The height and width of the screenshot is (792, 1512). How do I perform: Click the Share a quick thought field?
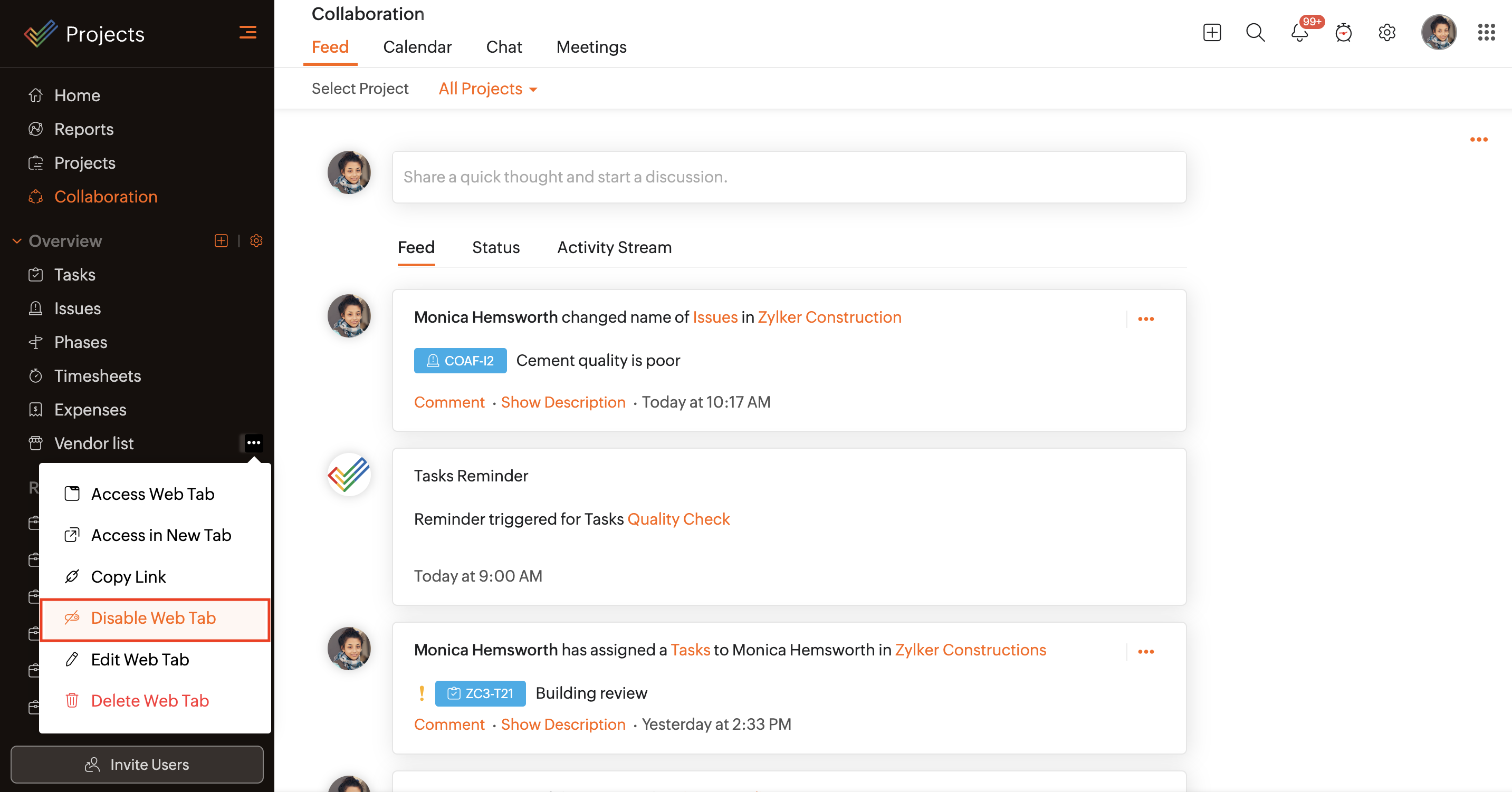pyautogui.click(x=788, y=177)
